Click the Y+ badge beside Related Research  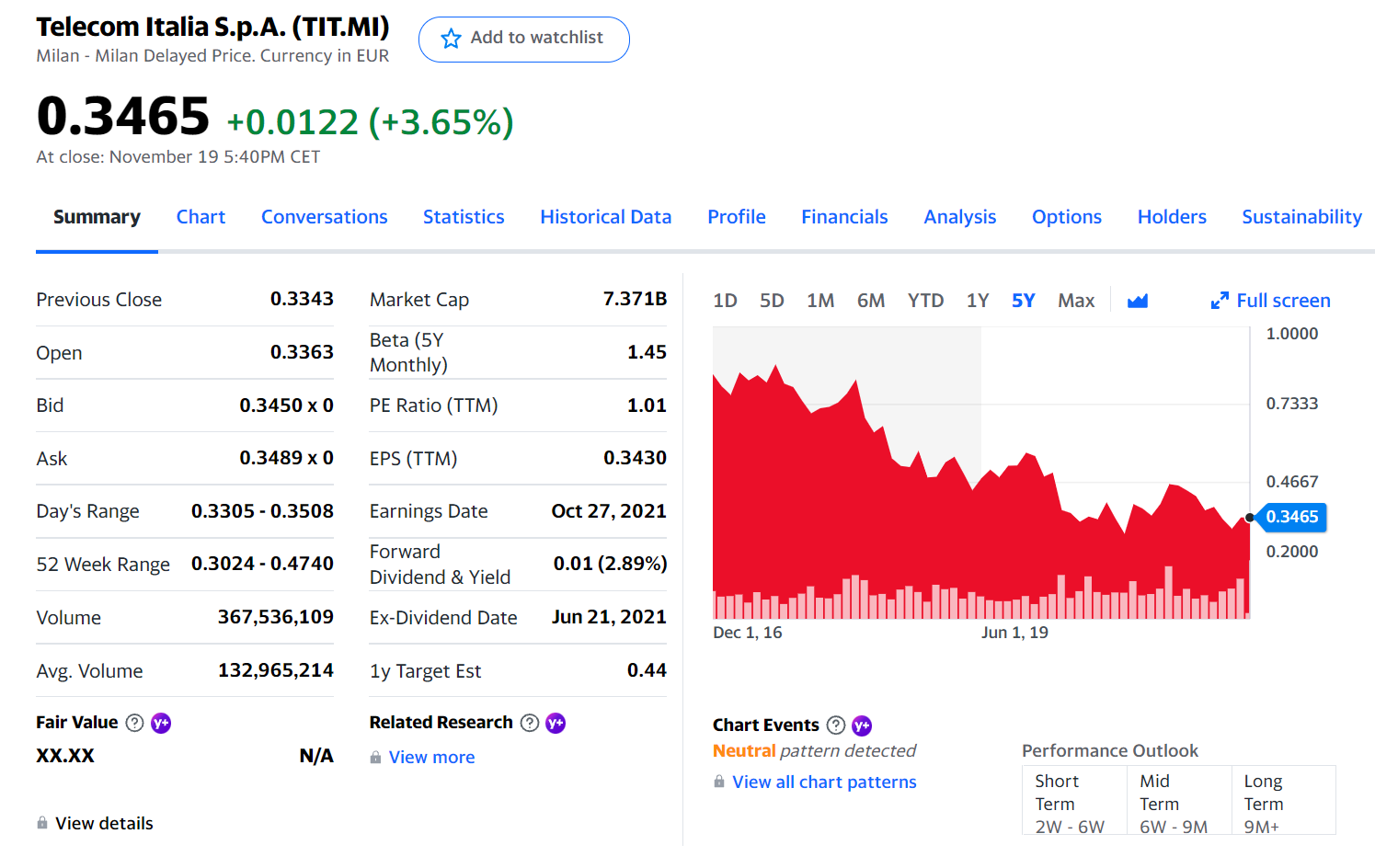(x=556, y=723)
